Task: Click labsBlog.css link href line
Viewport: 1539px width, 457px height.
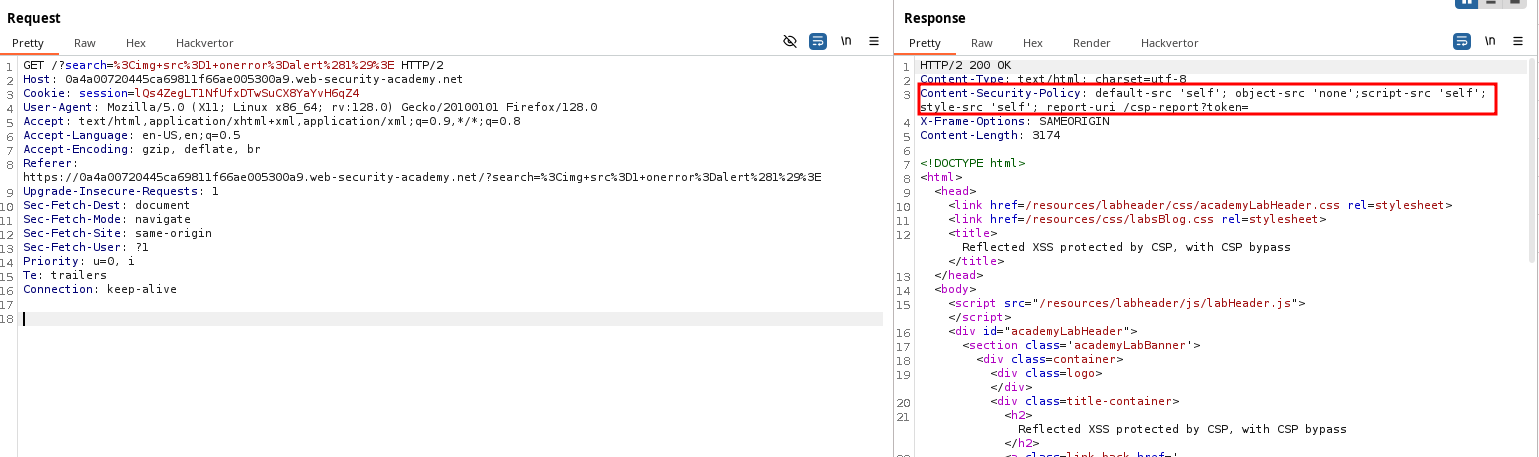Action: 1137,219
